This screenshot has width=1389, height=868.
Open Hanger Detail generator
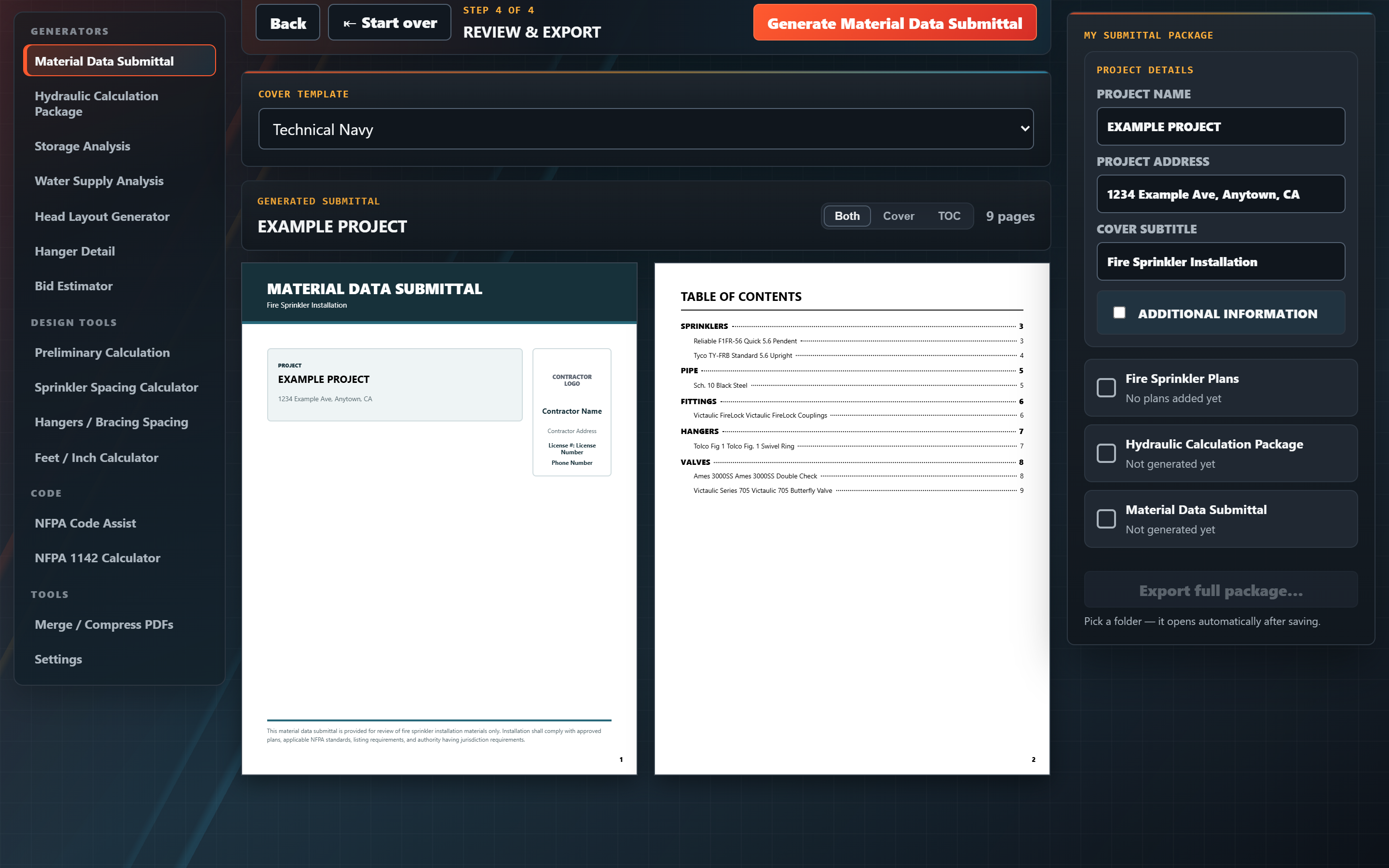click(x=120, y=251)
